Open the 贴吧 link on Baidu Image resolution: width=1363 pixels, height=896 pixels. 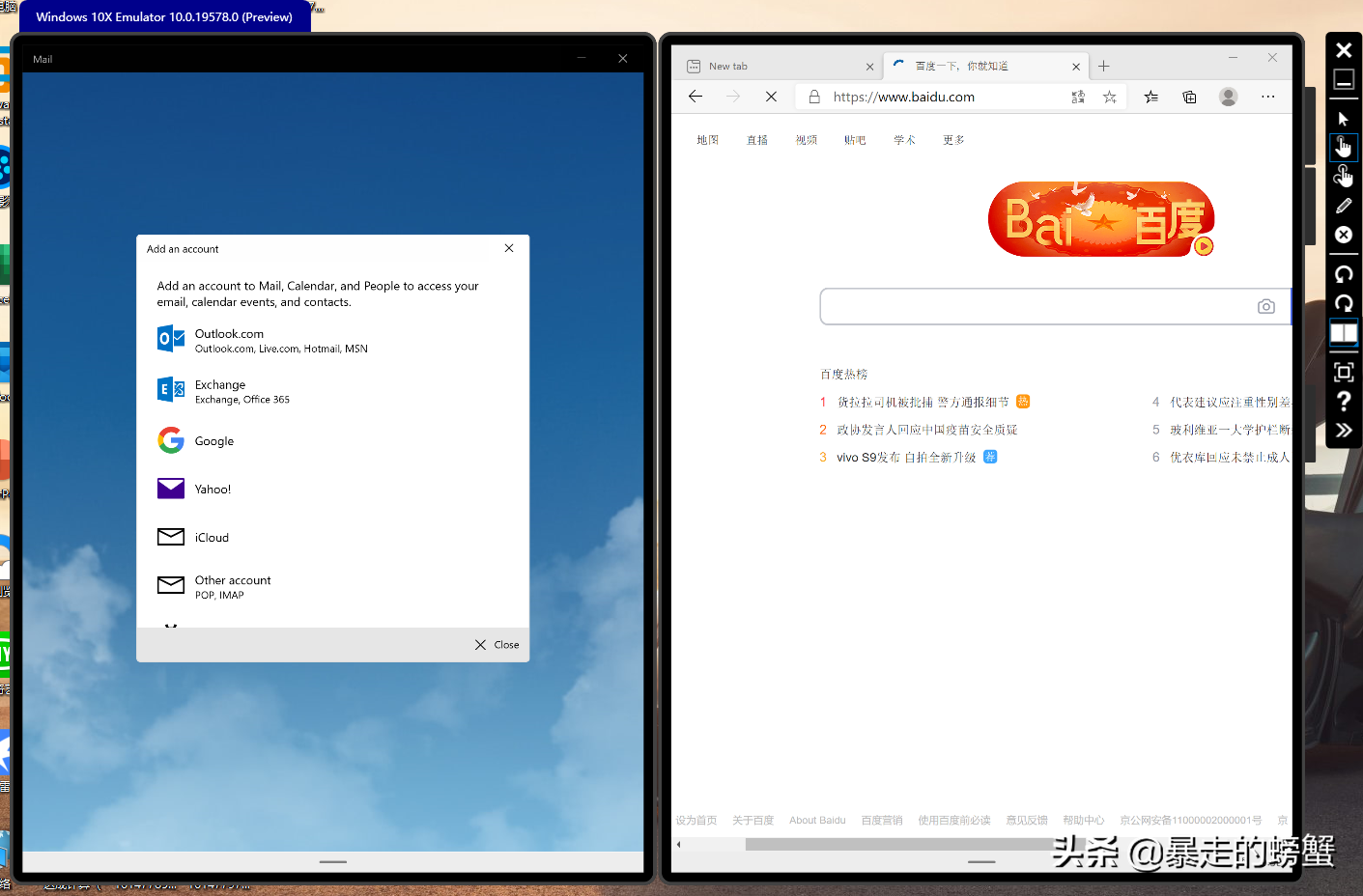(855, 140)
